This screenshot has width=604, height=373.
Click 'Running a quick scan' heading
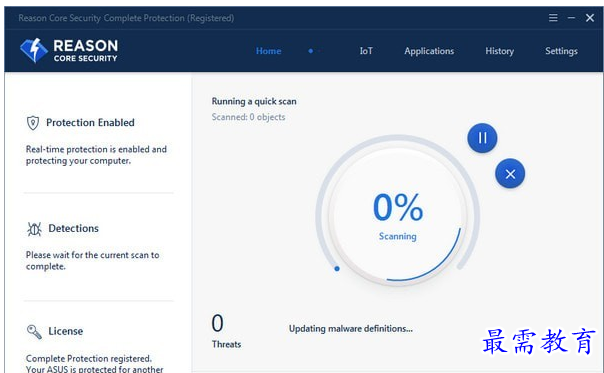click(254, 101)
